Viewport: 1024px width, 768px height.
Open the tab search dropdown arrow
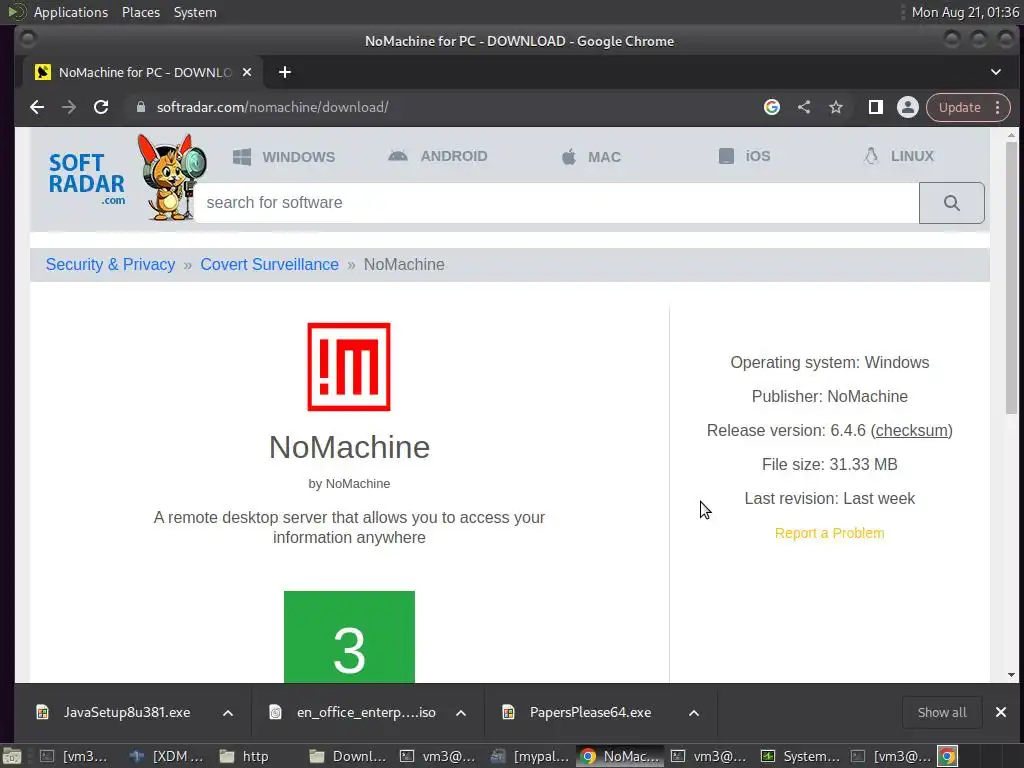(996, 72)
